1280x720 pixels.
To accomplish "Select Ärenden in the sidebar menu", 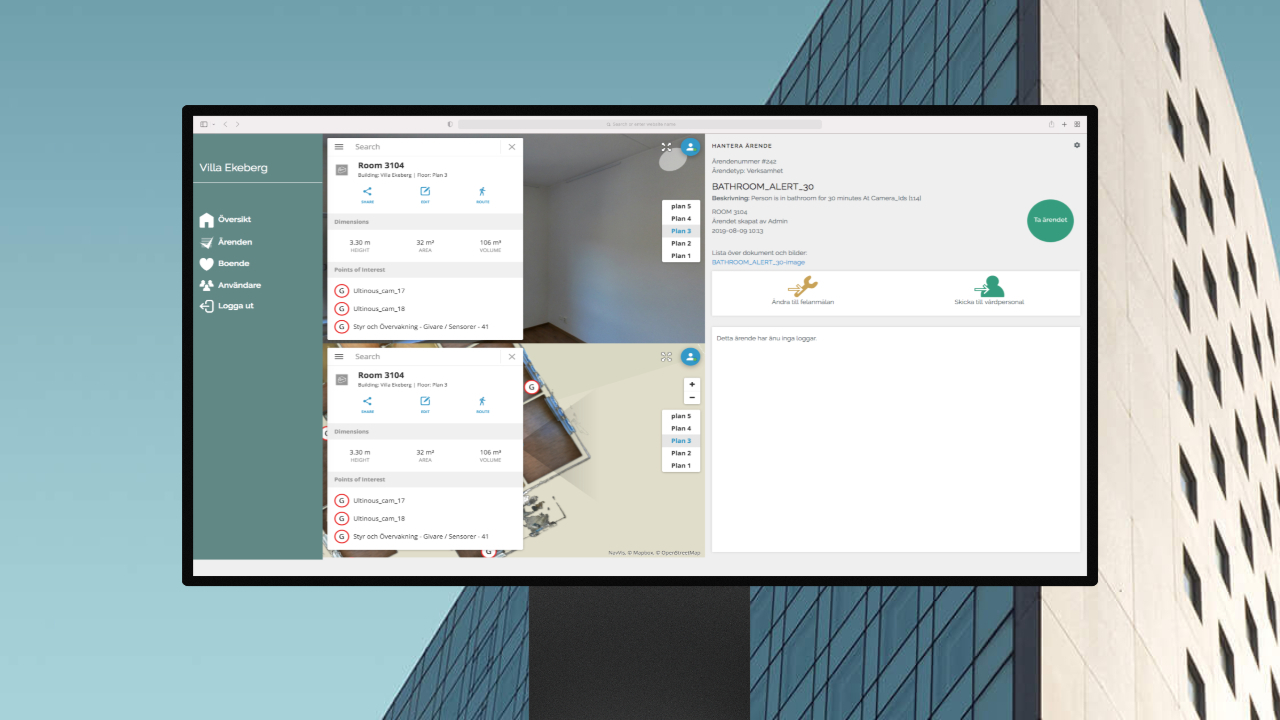I will (233, 241).
